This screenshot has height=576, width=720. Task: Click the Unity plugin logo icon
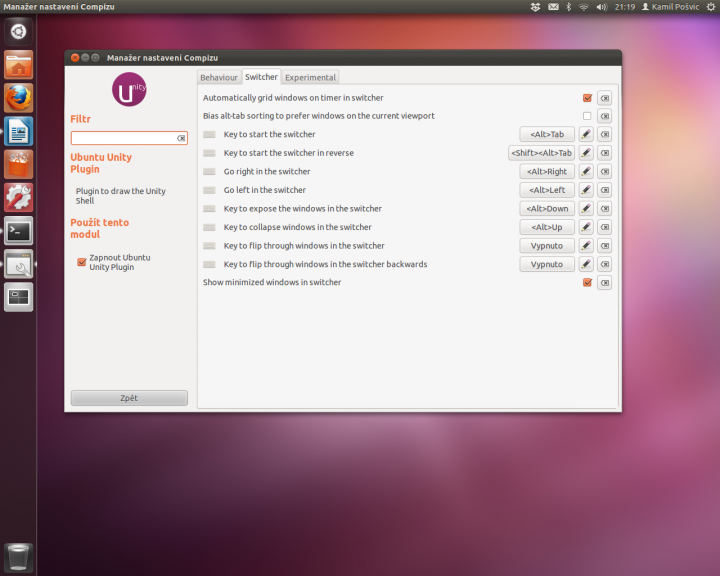(129, 89)
